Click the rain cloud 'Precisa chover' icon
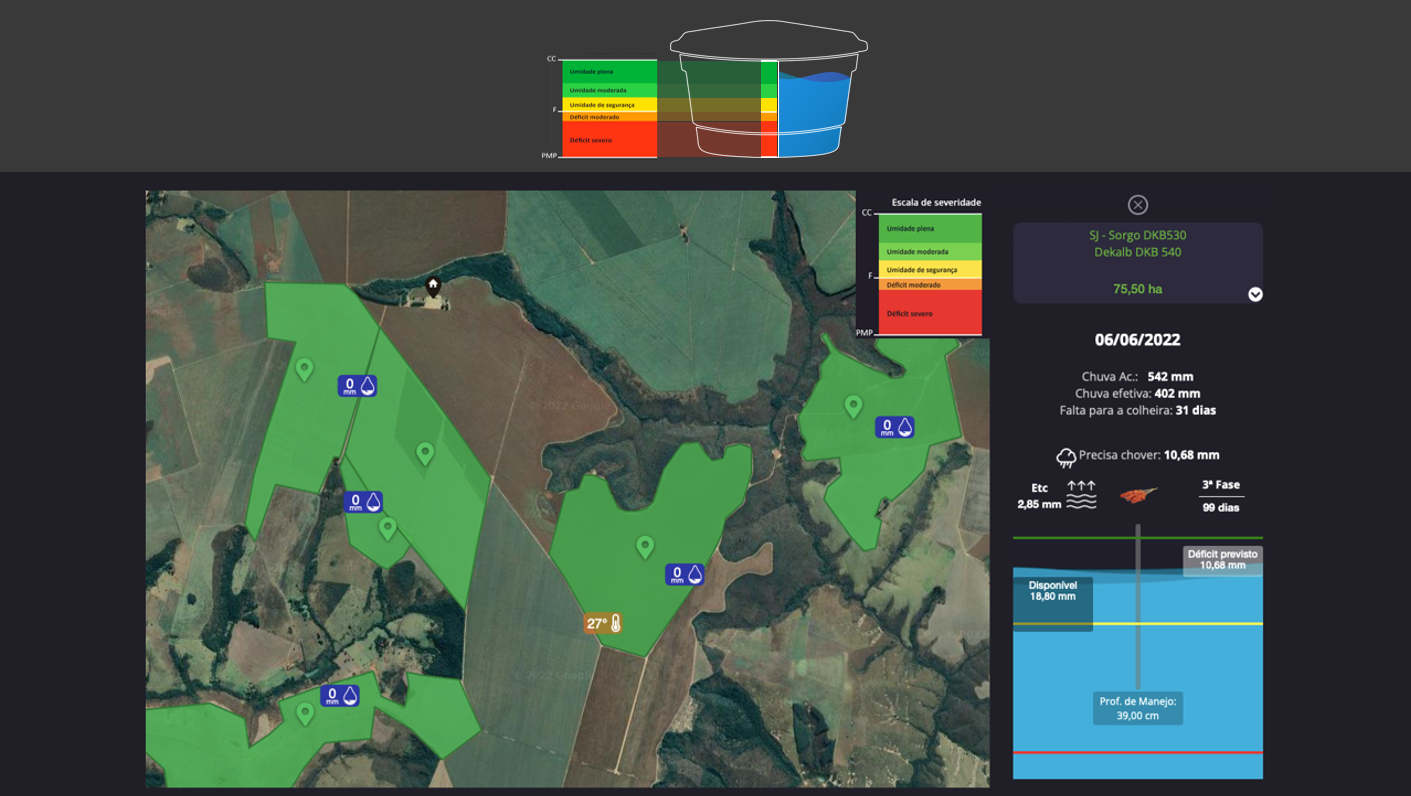The image size is (1411, 796). pos(1066,457)
